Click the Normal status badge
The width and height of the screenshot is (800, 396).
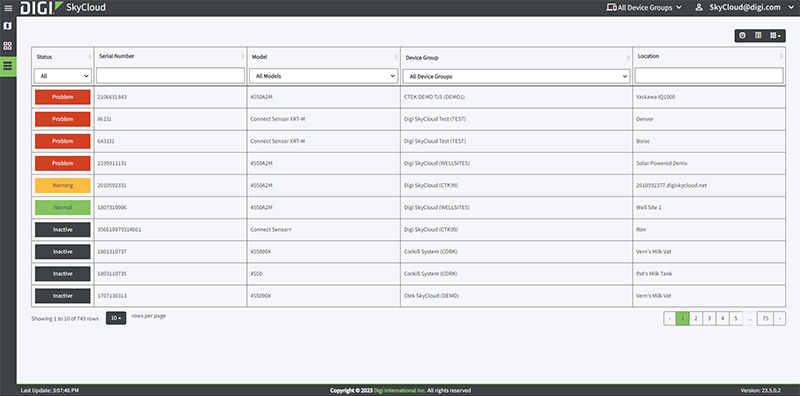coord(63,208)
